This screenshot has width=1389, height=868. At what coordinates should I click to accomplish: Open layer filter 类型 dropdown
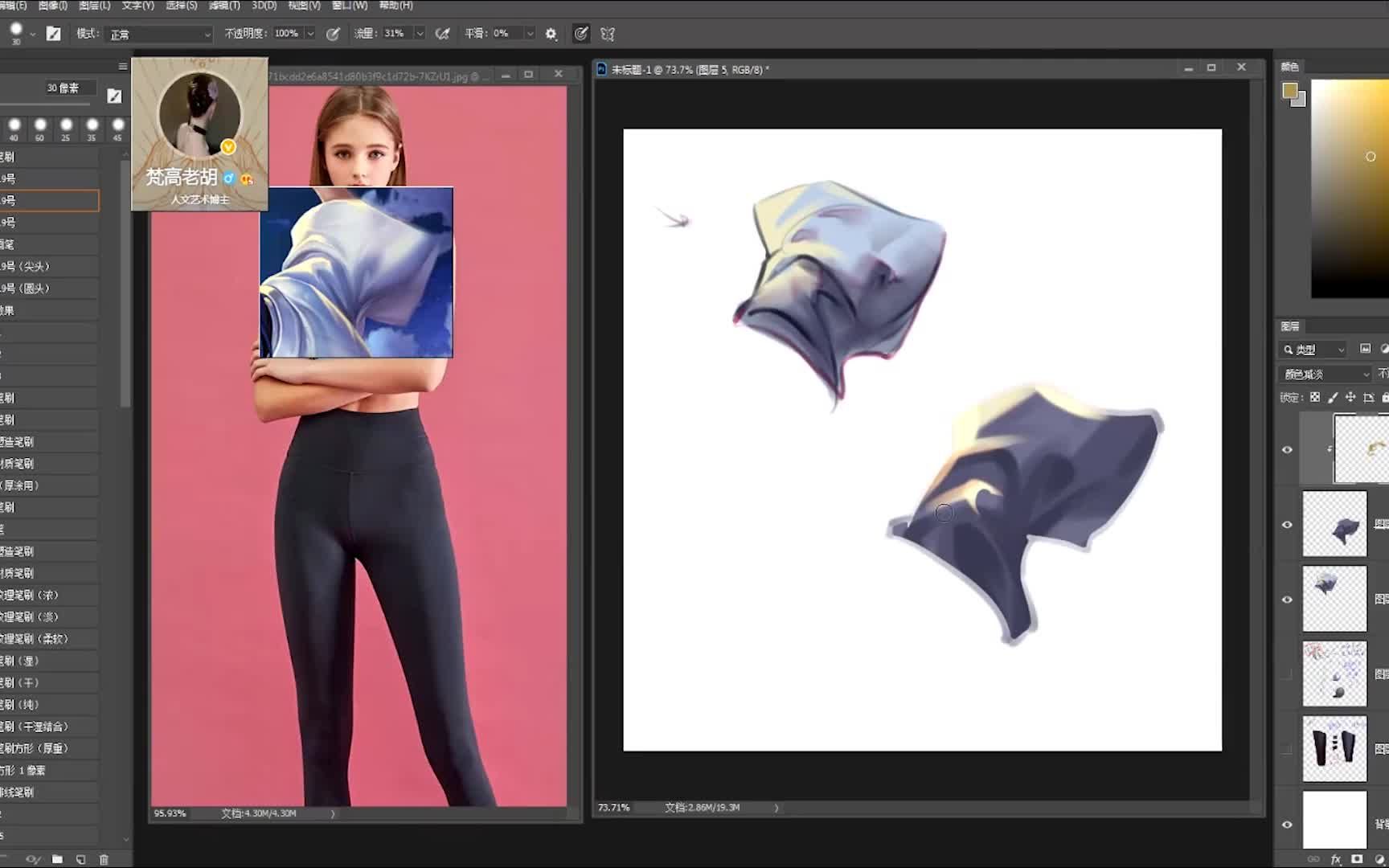tap(1313, 350)
